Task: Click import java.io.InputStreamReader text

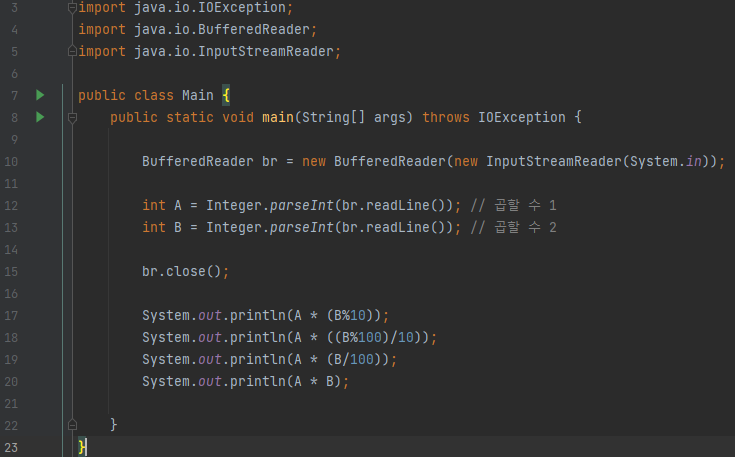Action: 210,52
